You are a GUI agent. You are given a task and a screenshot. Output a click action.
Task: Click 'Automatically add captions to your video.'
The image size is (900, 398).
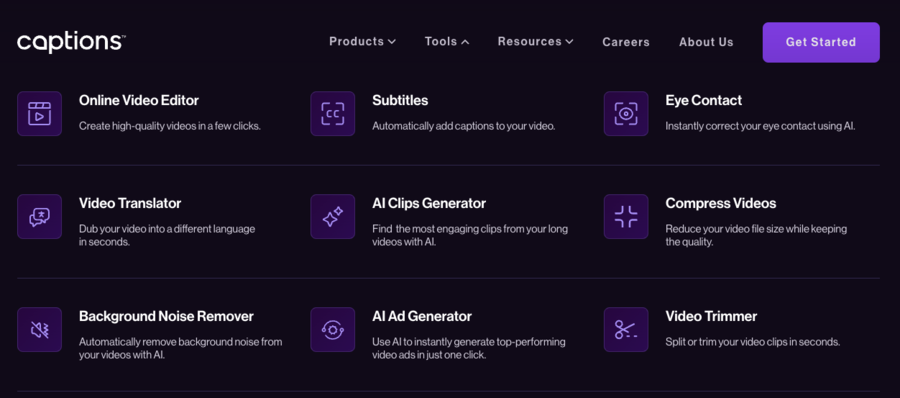464,126
